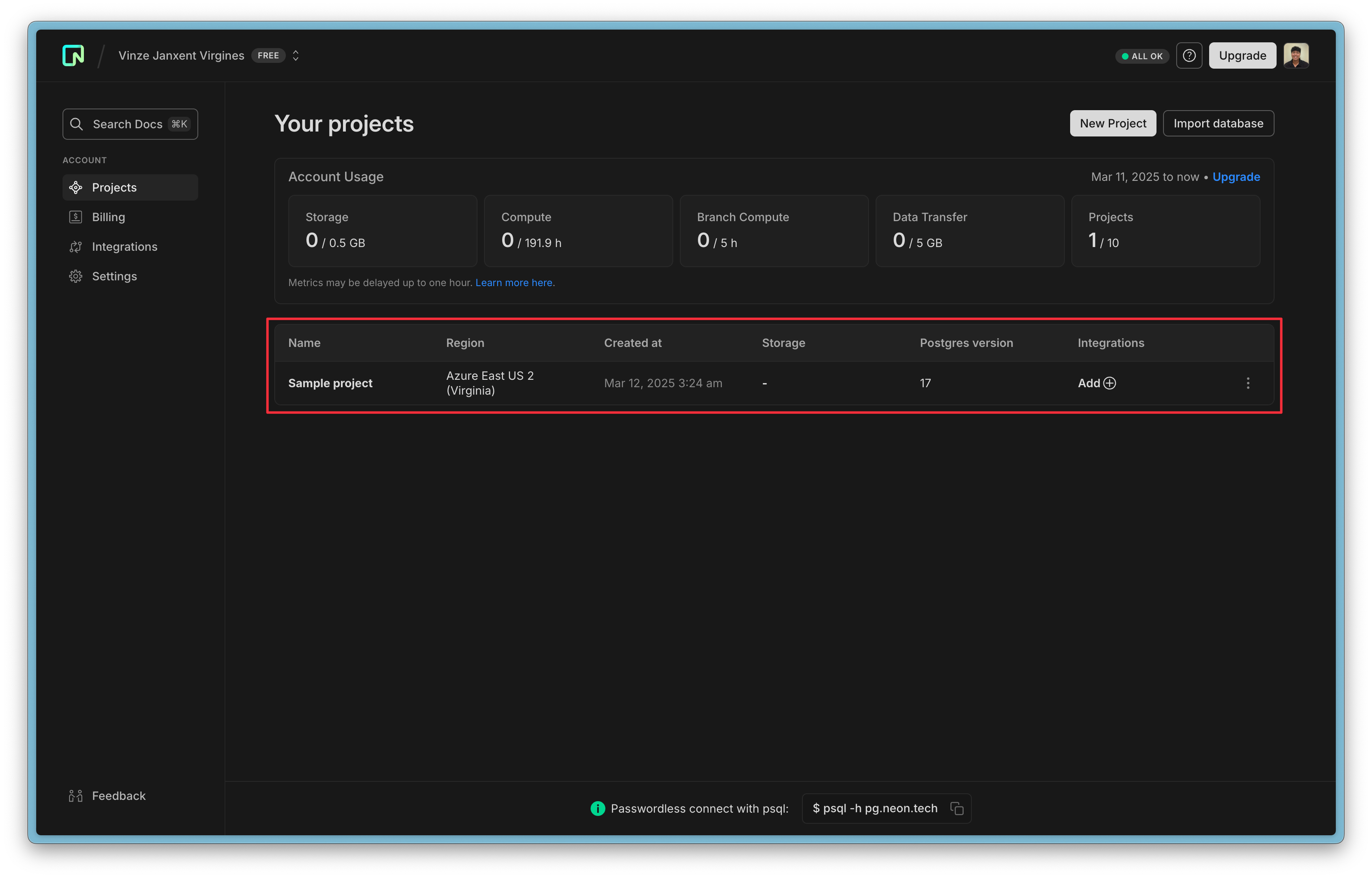Follow the Learn more here link
The height and width of the screenshot is (878, 1372).
click(514, 283)
